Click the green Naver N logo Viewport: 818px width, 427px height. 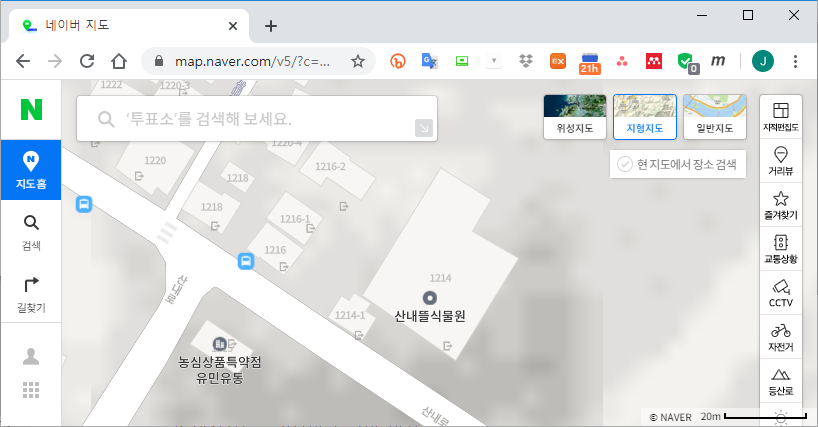coord(31,109)
